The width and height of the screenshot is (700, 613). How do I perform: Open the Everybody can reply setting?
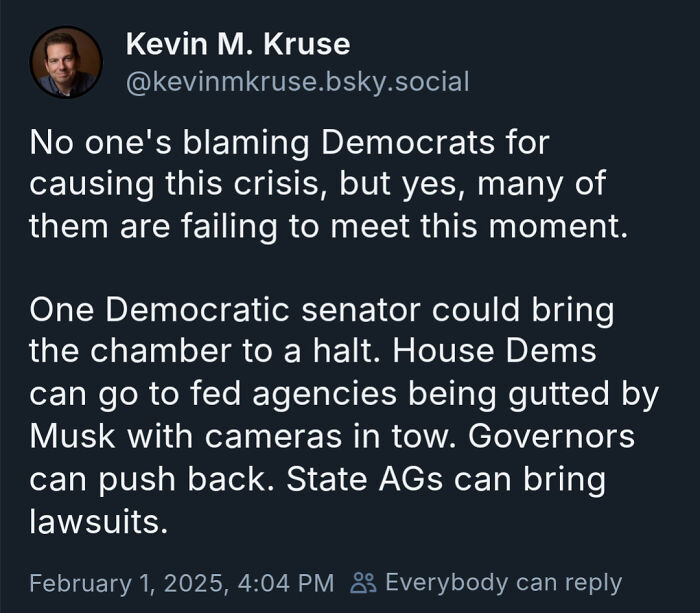click(503, 583)
